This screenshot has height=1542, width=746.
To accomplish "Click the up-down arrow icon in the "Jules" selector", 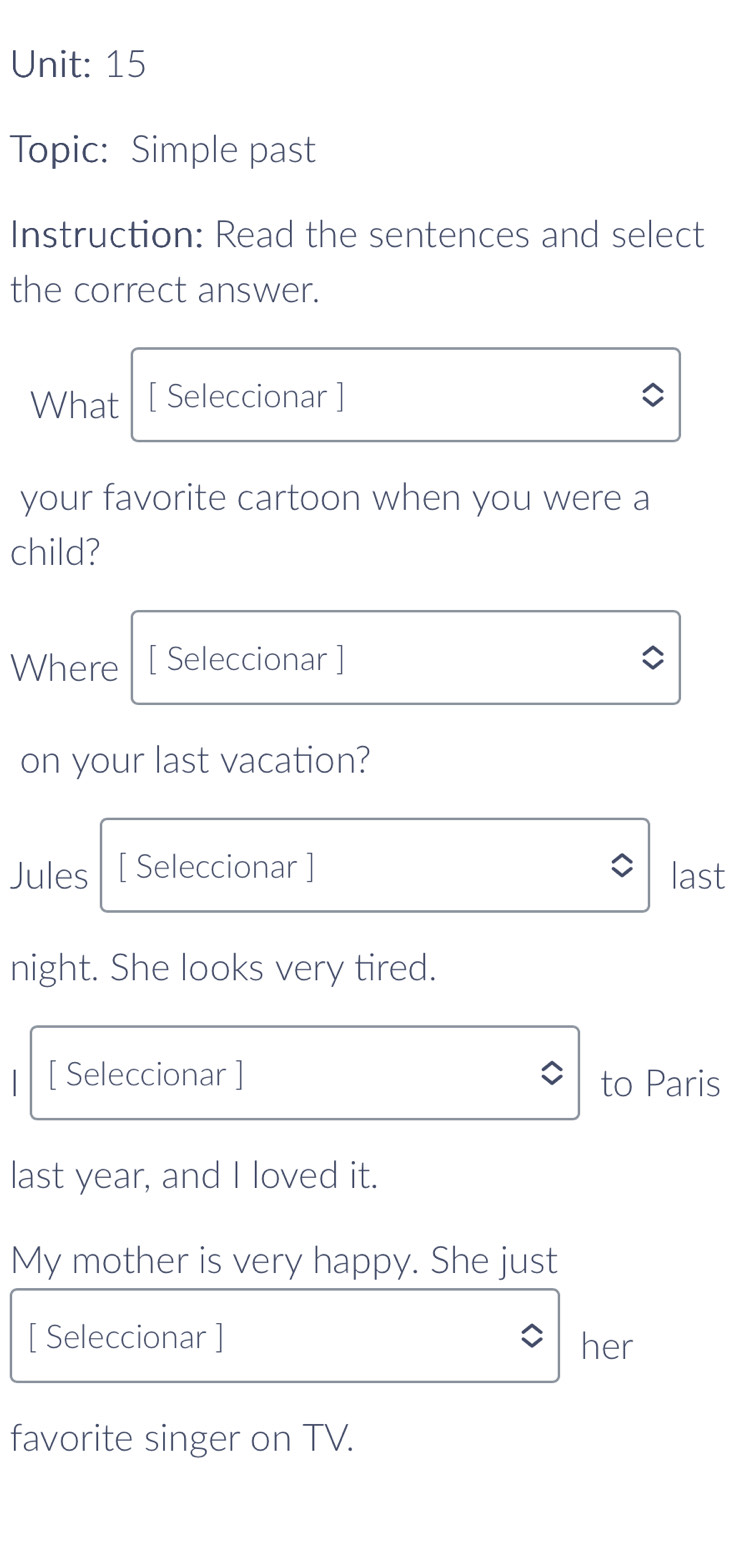I will pyautogui.click(x=621, y=866).
